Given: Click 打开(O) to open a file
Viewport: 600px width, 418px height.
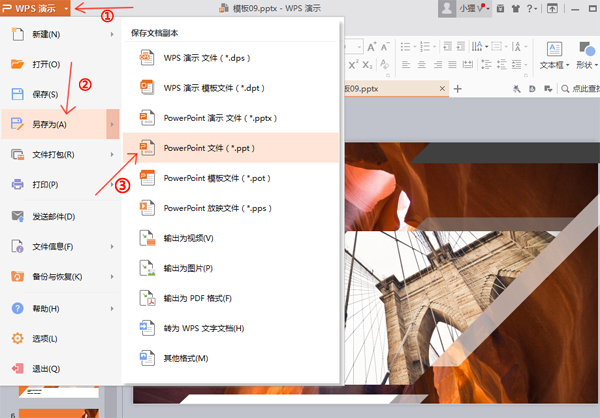Looking at the screenshot, I should pyautogui.click(x=47, y=64).
